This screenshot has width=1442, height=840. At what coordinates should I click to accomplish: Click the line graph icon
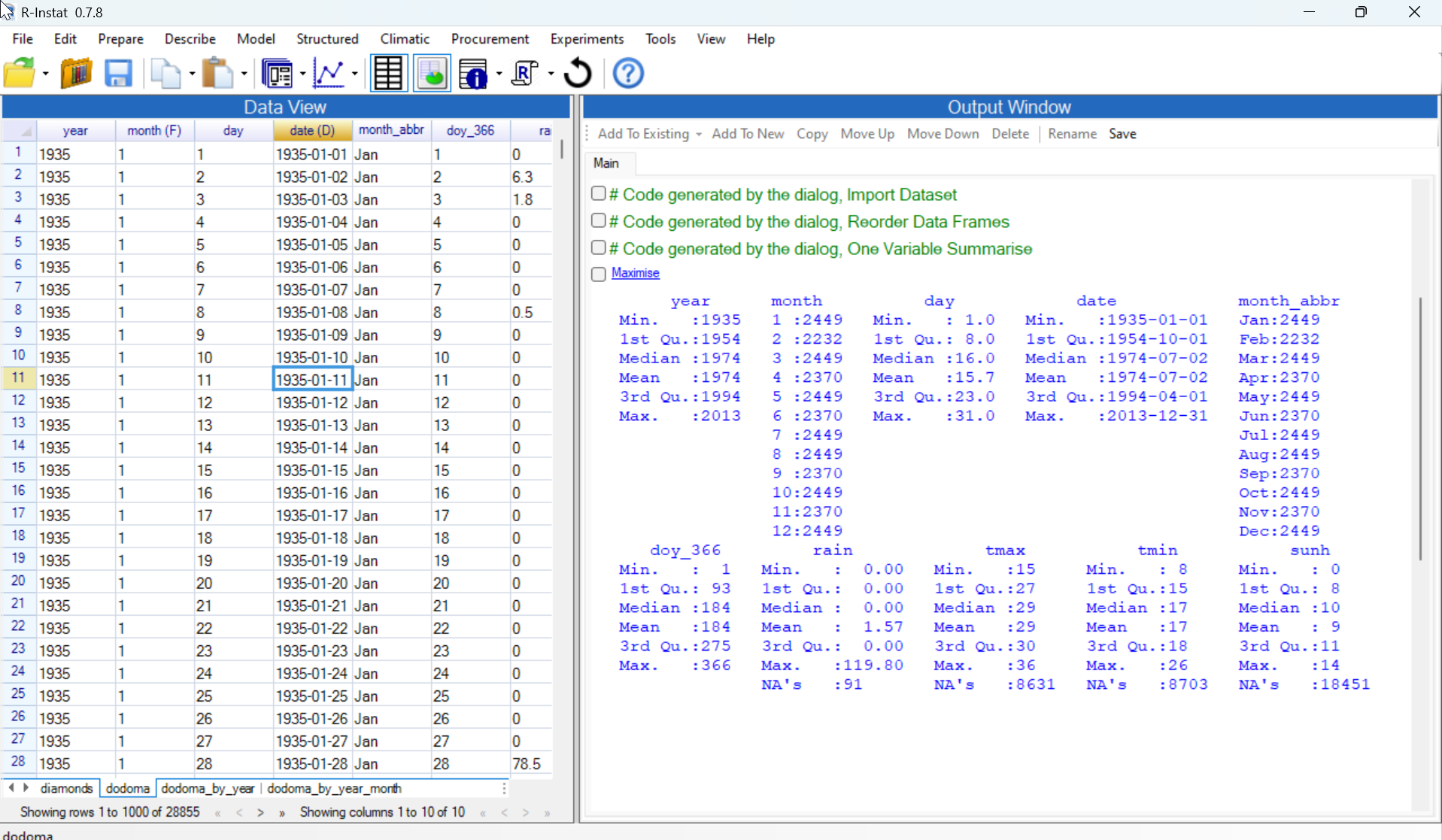[x=329, y=74]
